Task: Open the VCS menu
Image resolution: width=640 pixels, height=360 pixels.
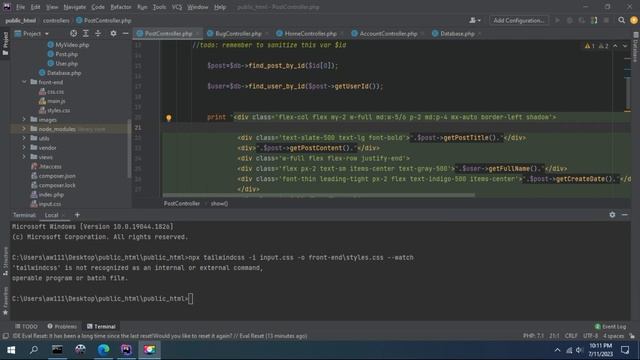Action: coord(177,7)
